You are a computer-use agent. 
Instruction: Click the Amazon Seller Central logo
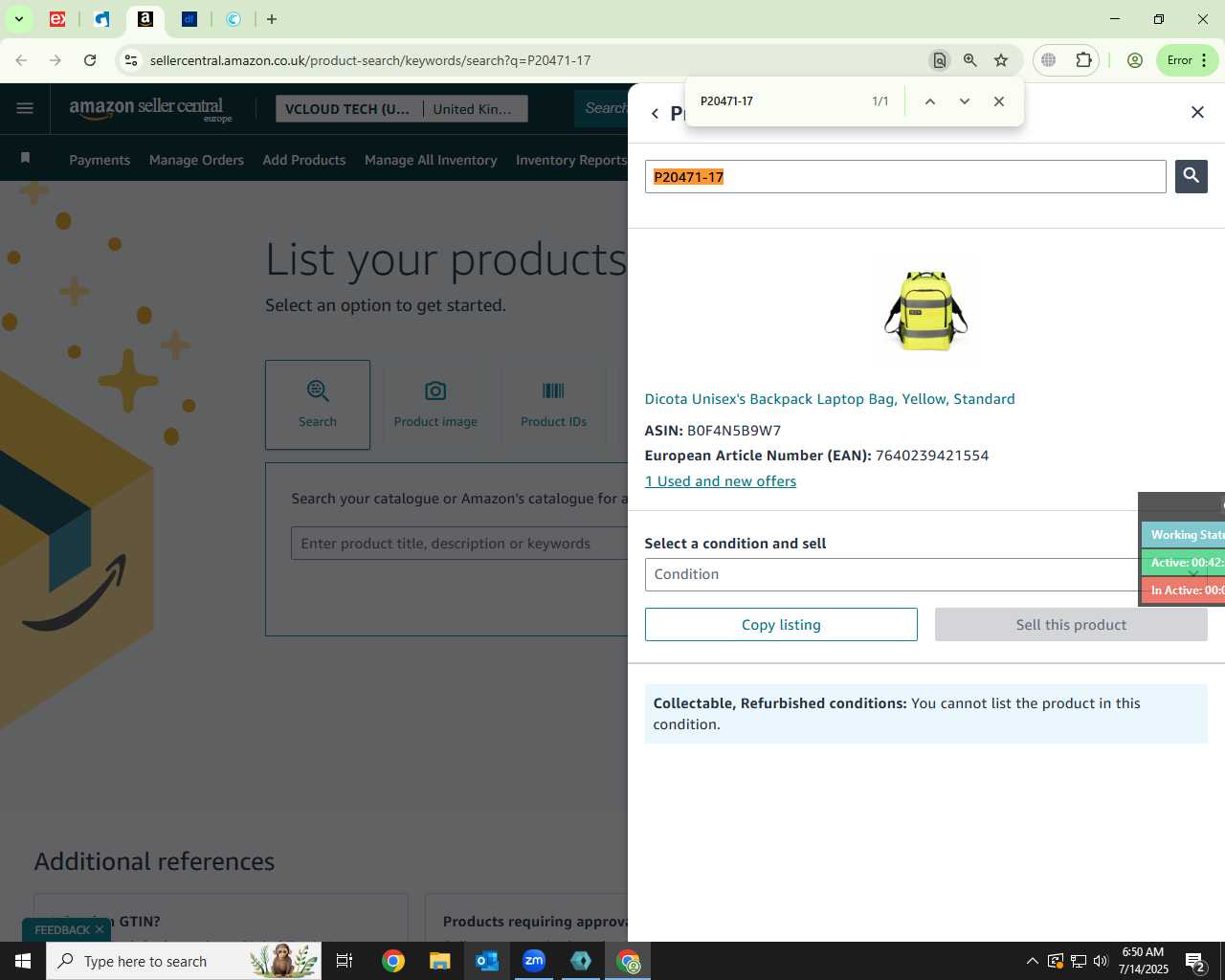150,109
